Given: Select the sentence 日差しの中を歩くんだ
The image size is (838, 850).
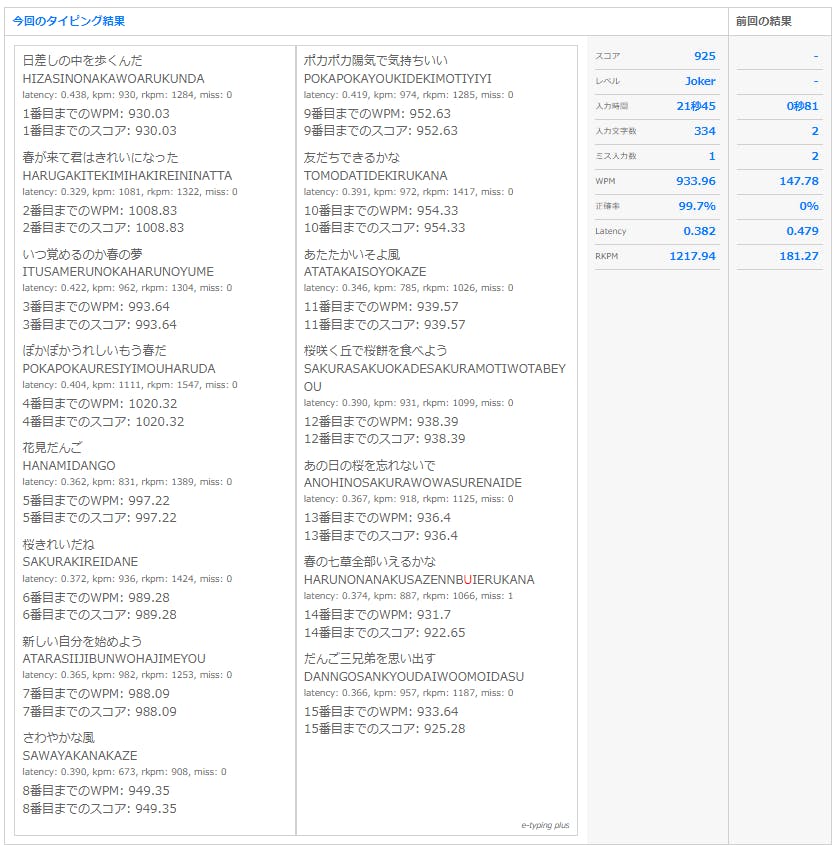Looking at the screenshot, I should 83,61.
